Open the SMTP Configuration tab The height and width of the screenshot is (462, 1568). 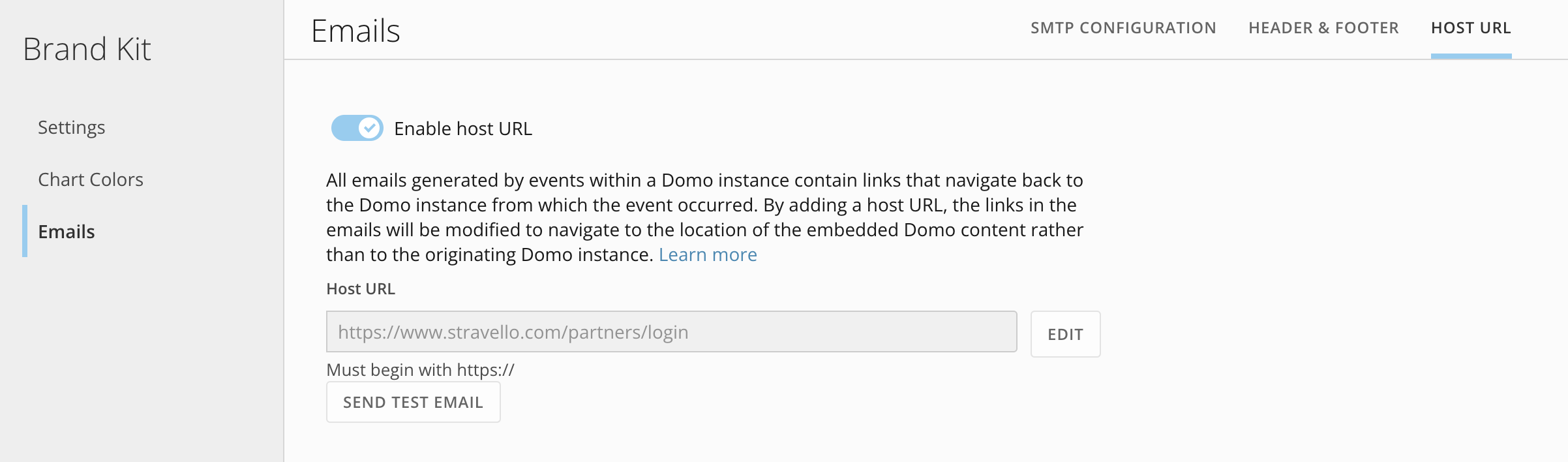pyautogui.click(x=1123, y=28)
